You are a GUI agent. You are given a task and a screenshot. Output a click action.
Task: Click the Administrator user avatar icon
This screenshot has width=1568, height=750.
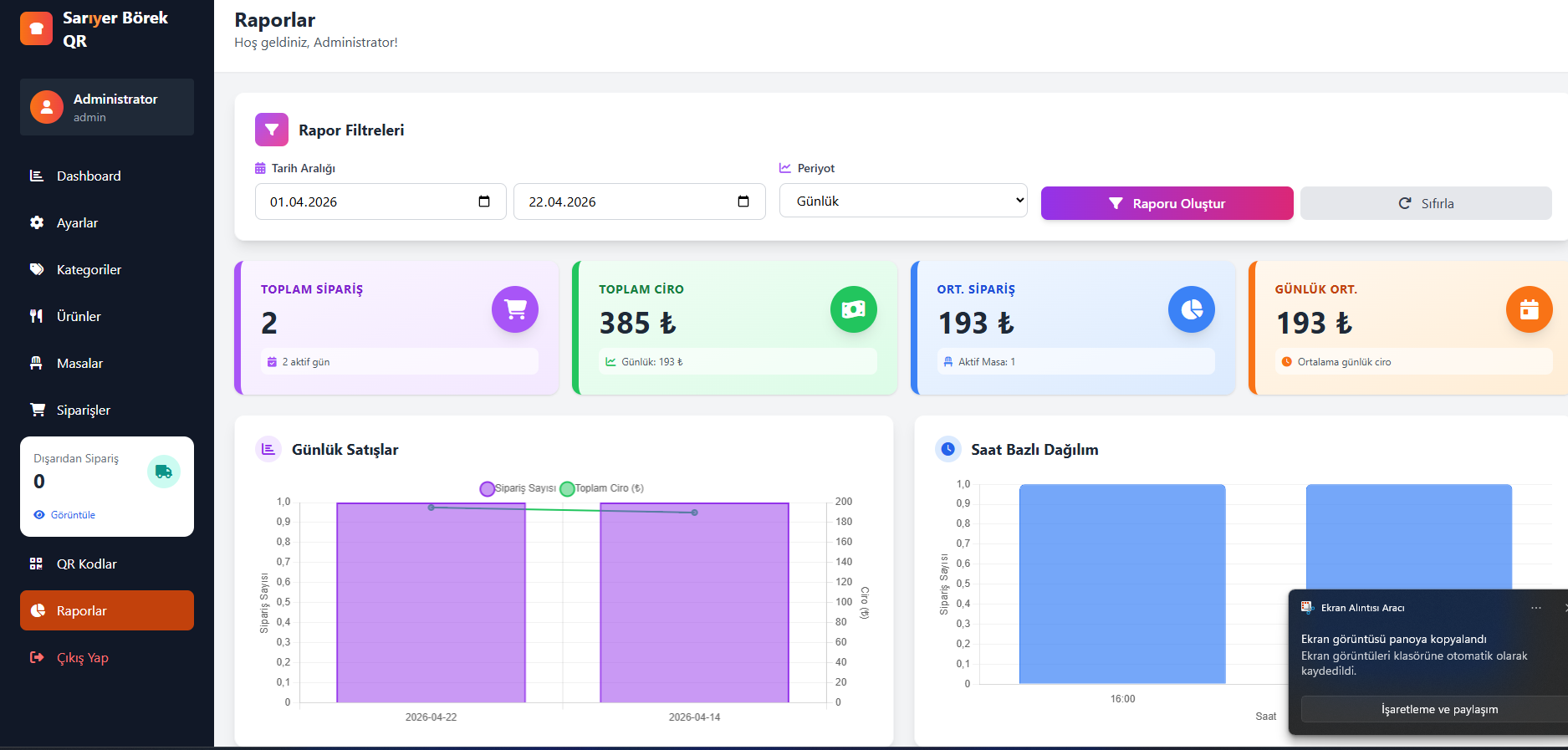tap(47, 107)
